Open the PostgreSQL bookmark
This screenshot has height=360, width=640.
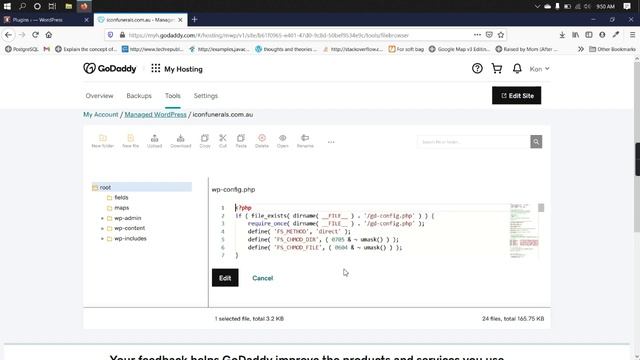(21, 49)
